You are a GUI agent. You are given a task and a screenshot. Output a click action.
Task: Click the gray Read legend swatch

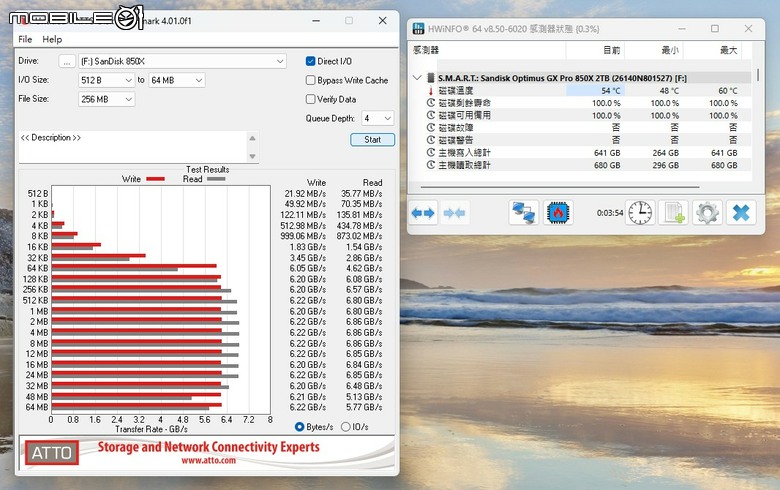point(216,179)
